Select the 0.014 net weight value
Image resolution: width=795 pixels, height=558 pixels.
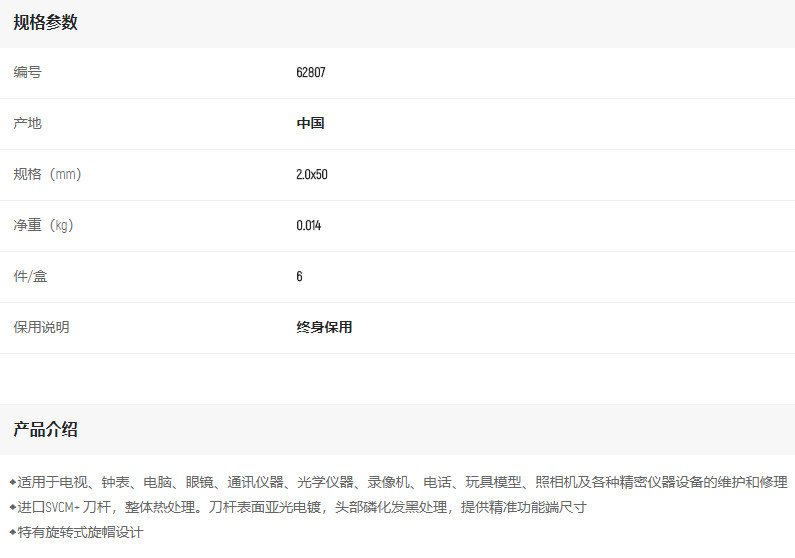309,225
